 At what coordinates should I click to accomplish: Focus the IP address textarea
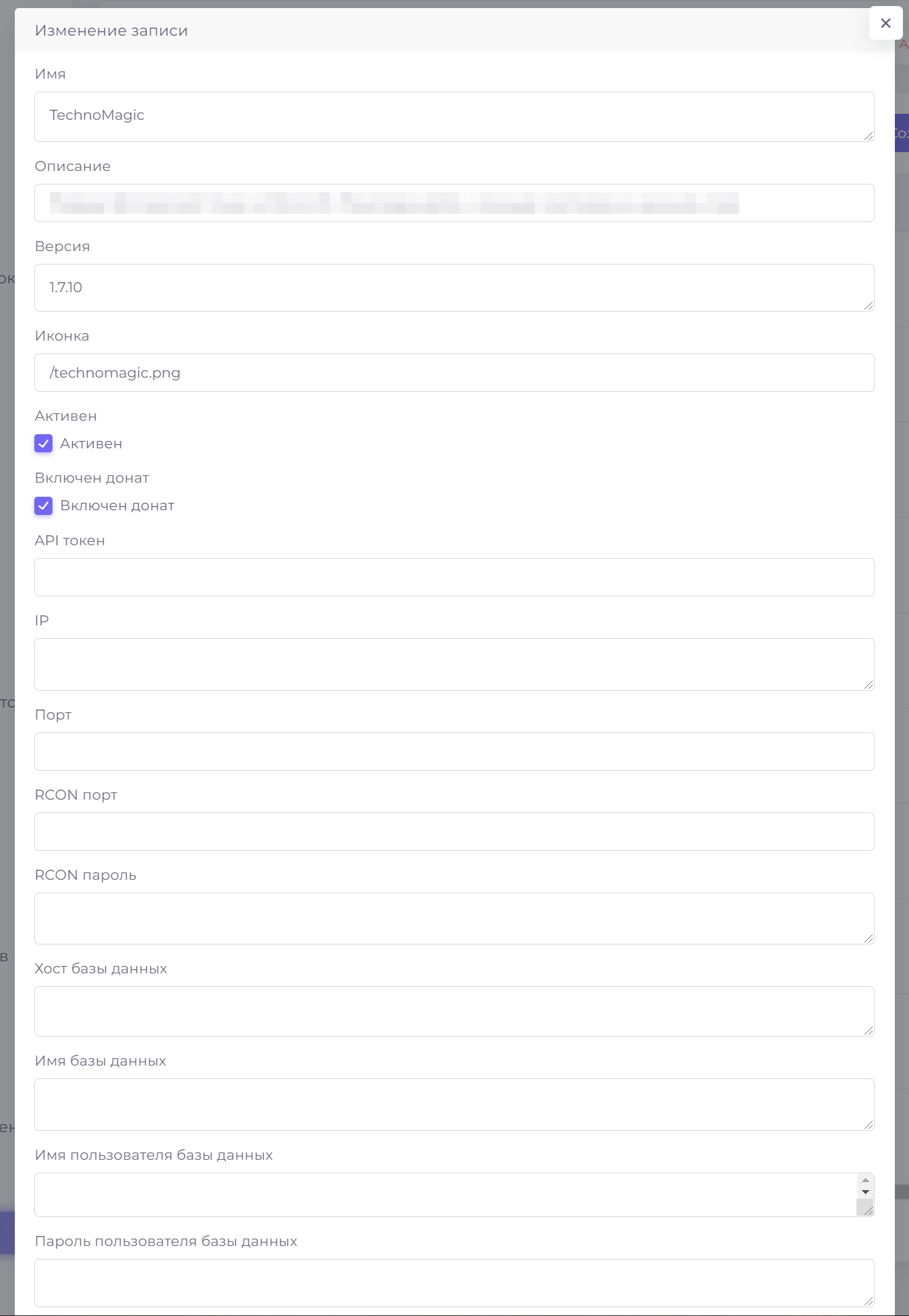point(454,664)
